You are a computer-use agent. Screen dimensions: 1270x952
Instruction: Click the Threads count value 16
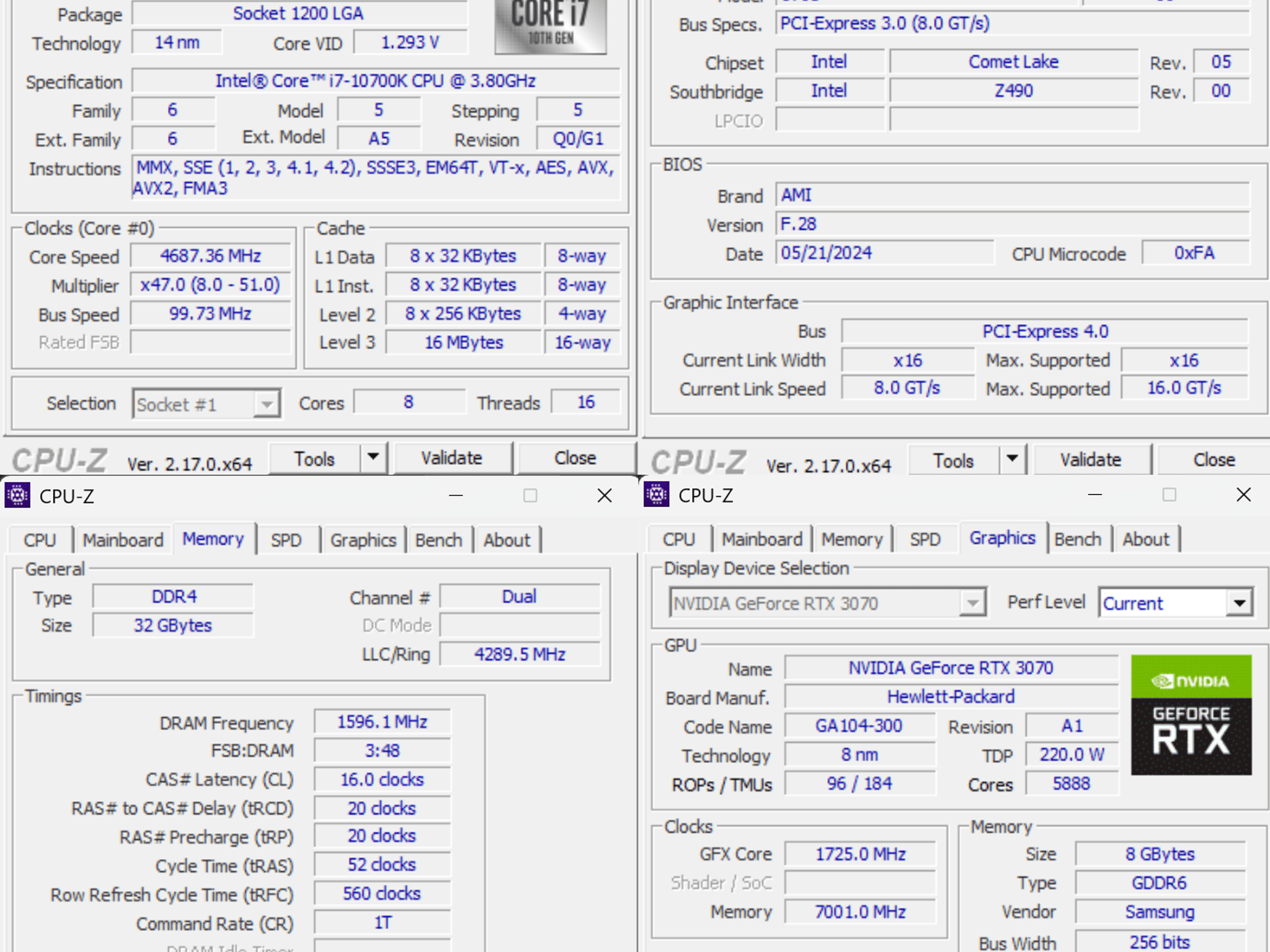click(x=586, y=402)
